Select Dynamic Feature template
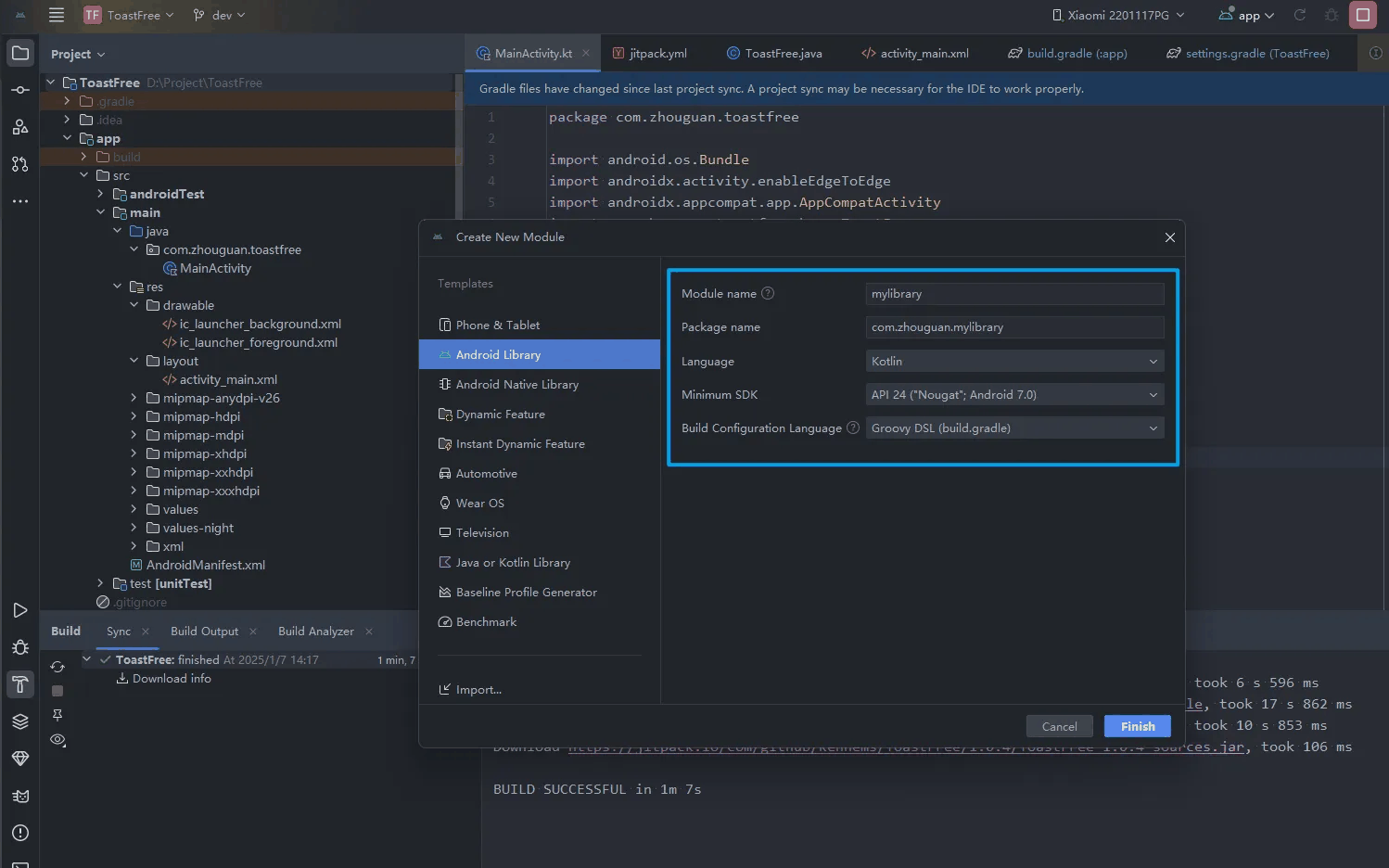The image size is (1389, 868). (x=540, y=414)
